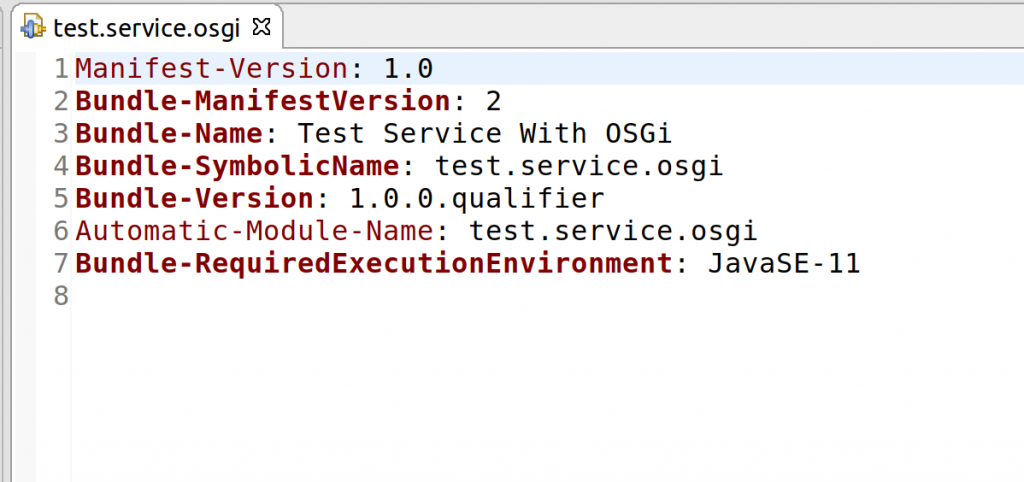Click the Bundle-ManifestVersion header key
Viewport: 1024px width, 482px height.
pos(263,101)
